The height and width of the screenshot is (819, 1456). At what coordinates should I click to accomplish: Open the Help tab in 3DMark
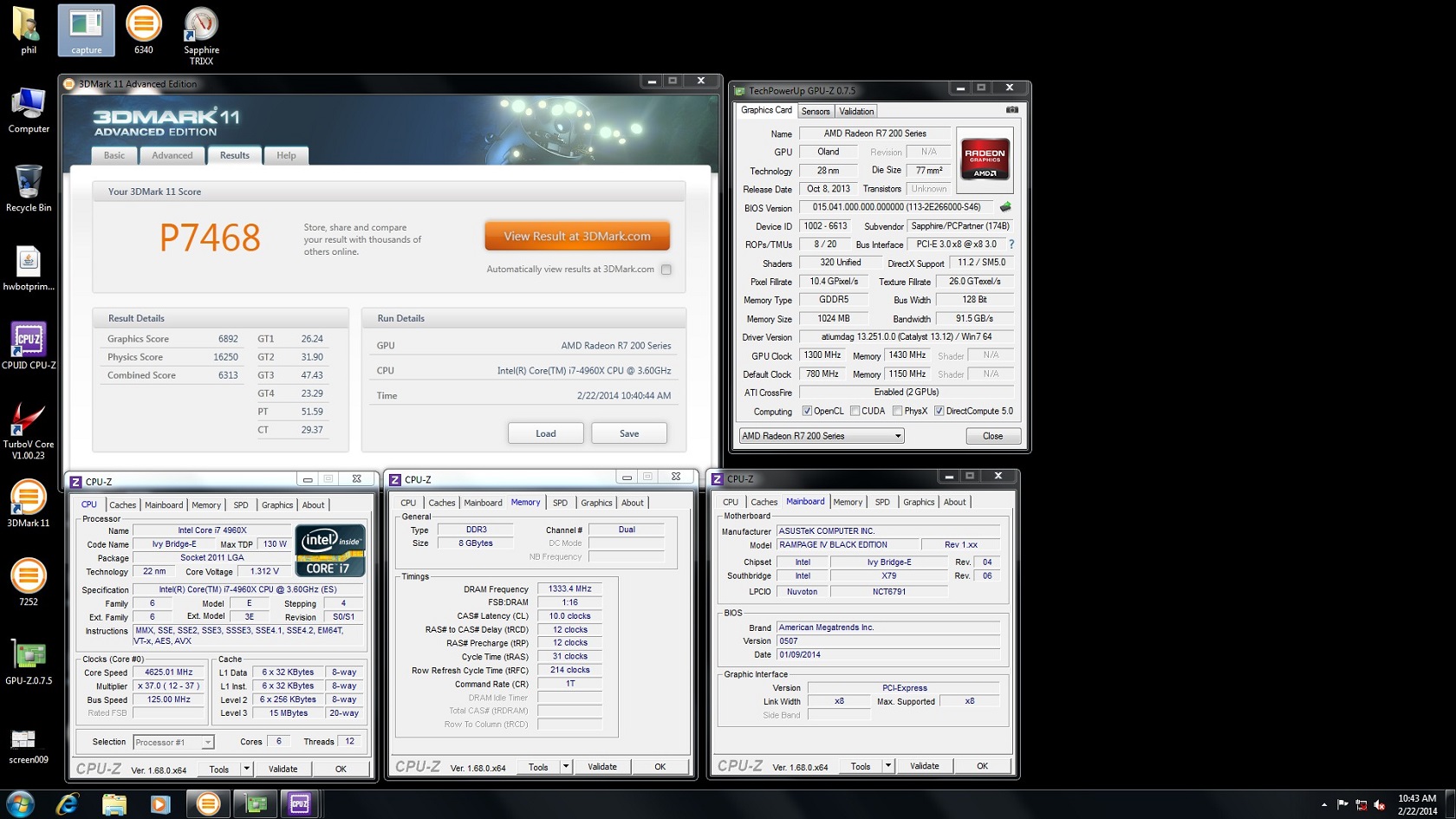coord(286,155)
